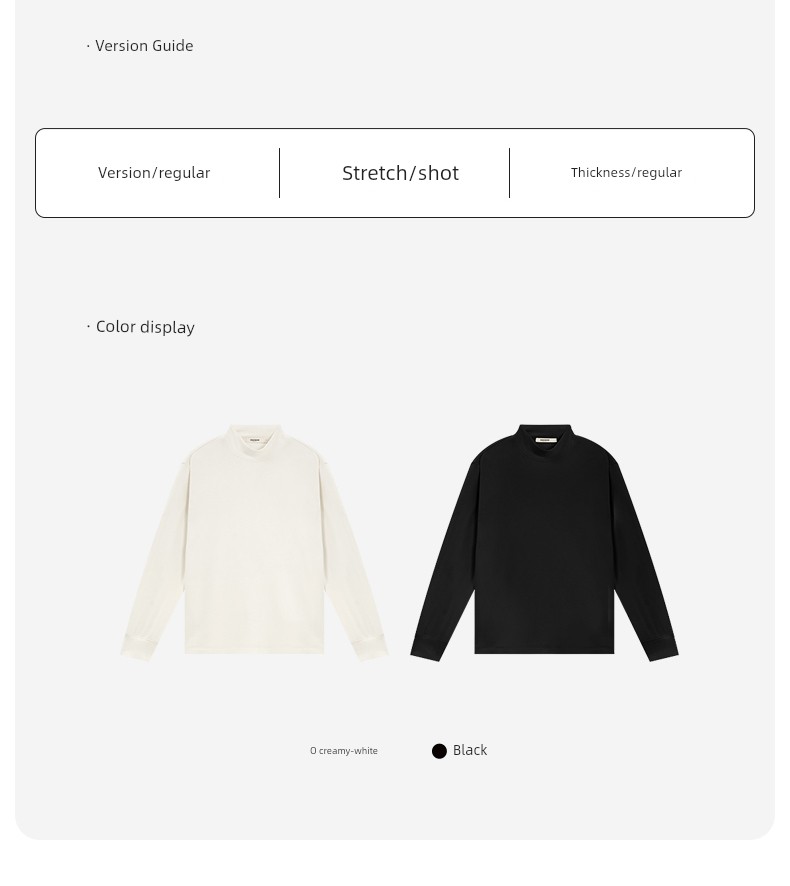Click divider between Version and Stretch
This screenshot has height=886, width=790.
point(279,173)
